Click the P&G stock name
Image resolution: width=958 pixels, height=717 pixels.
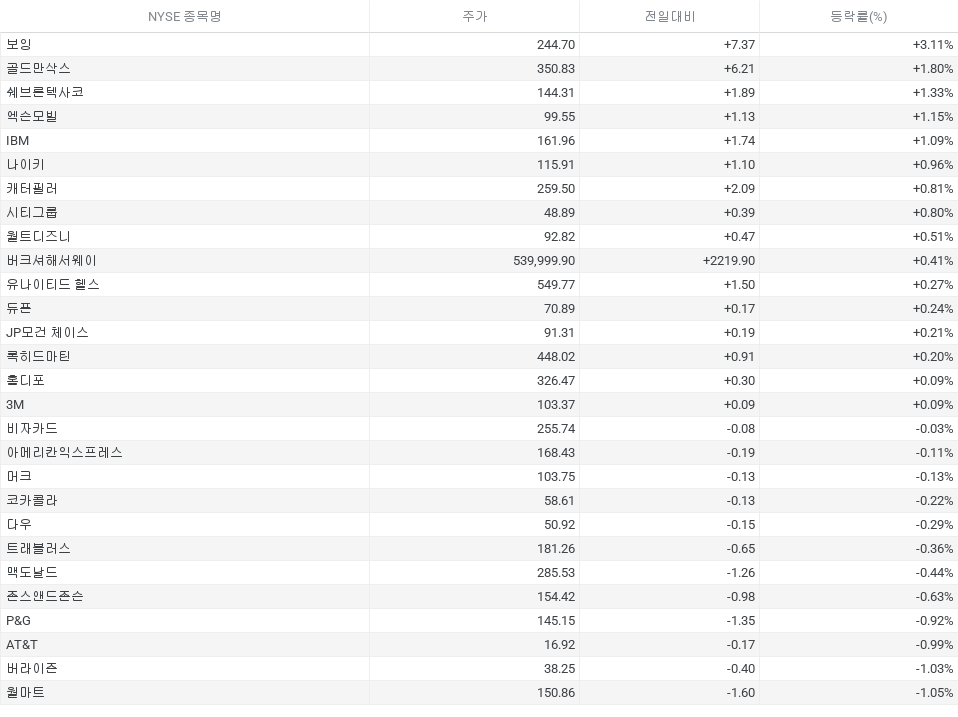click(x=18, y=620)
